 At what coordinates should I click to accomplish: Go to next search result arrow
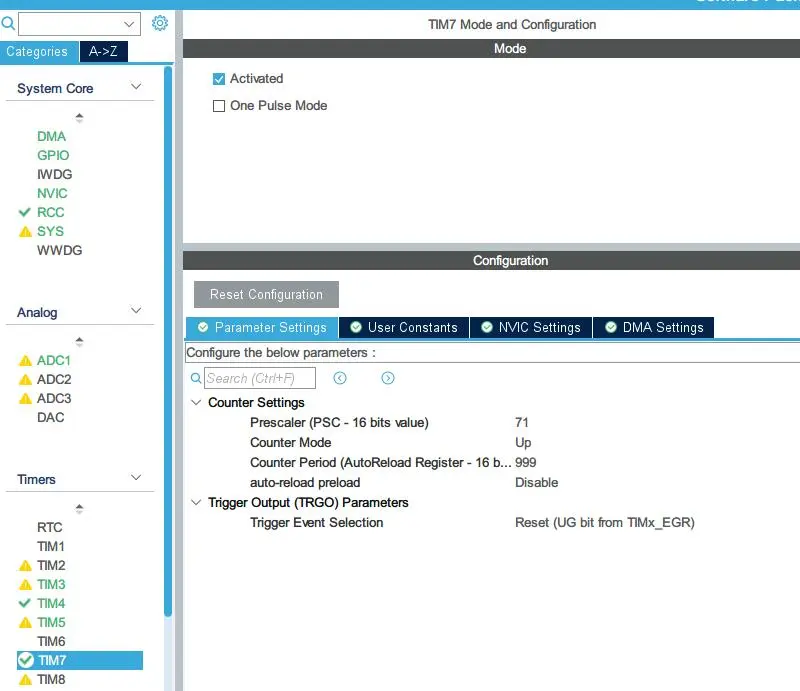coord(388,378)
